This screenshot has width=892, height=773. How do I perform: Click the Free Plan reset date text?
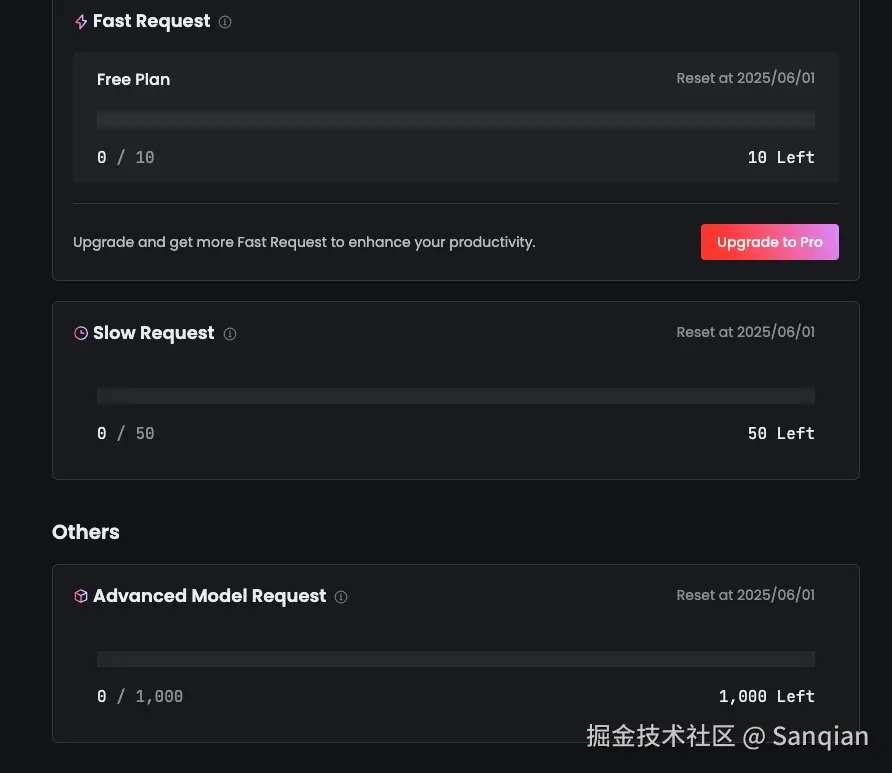pyautogui.click(x=745, y=78)
